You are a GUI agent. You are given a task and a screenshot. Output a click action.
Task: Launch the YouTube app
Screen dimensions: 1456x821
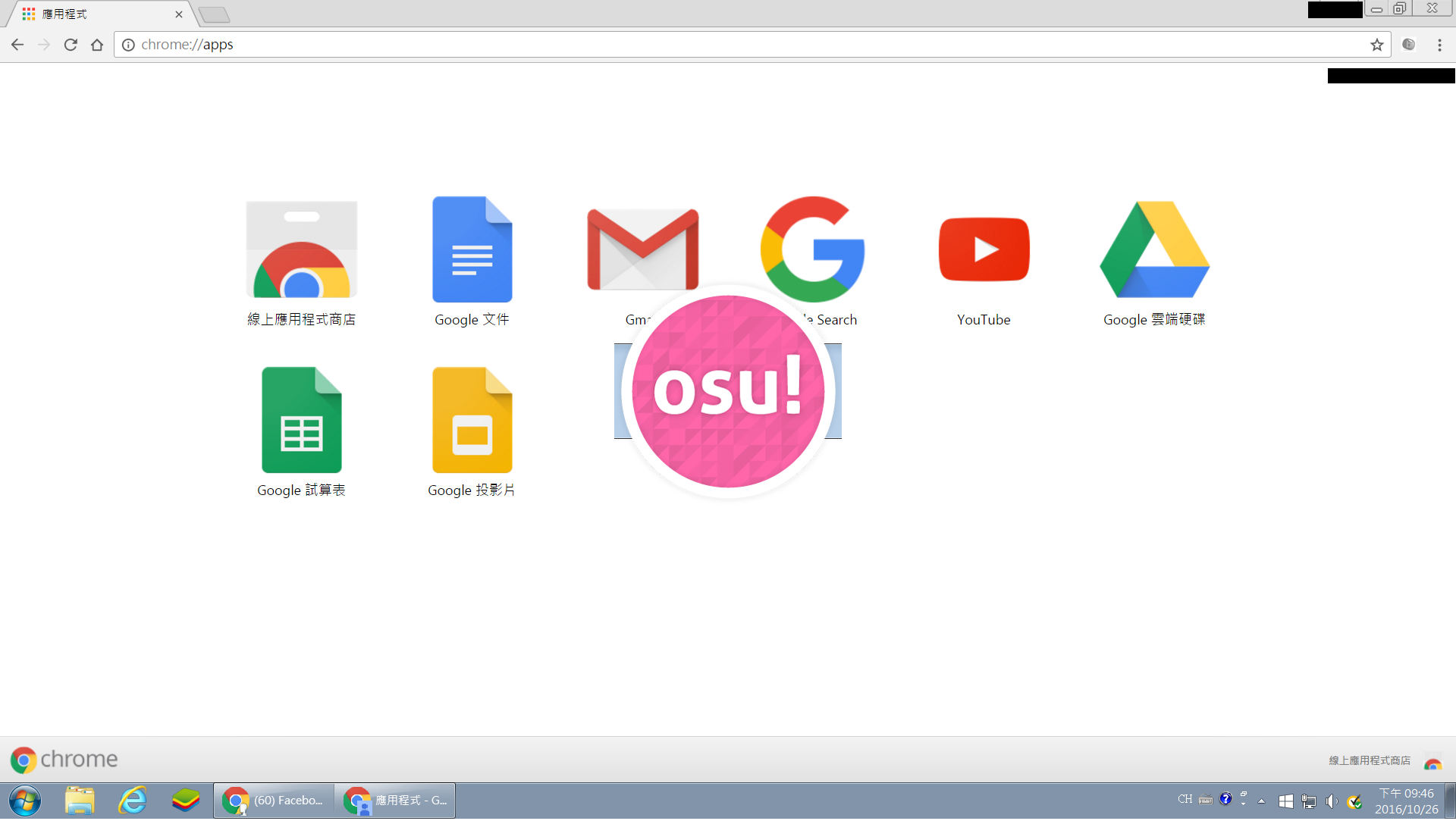(984, 249)
